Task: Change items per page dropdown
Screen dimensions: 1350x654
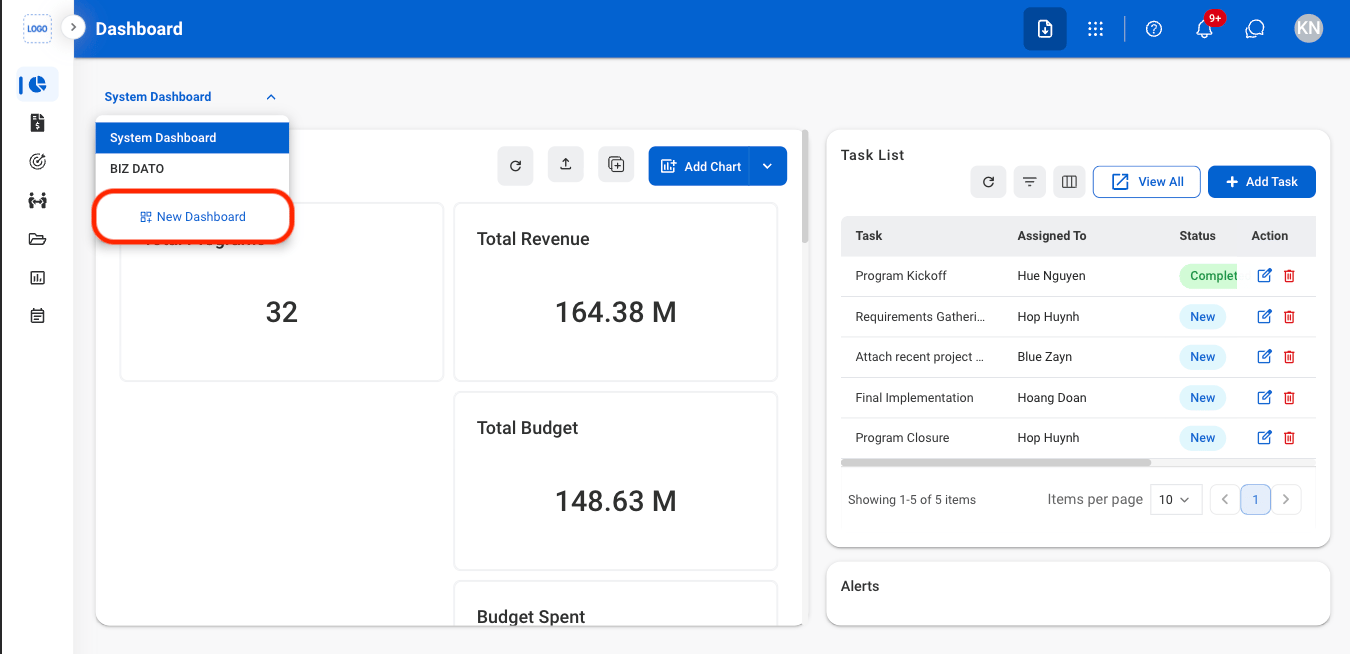Action: 1175,499
